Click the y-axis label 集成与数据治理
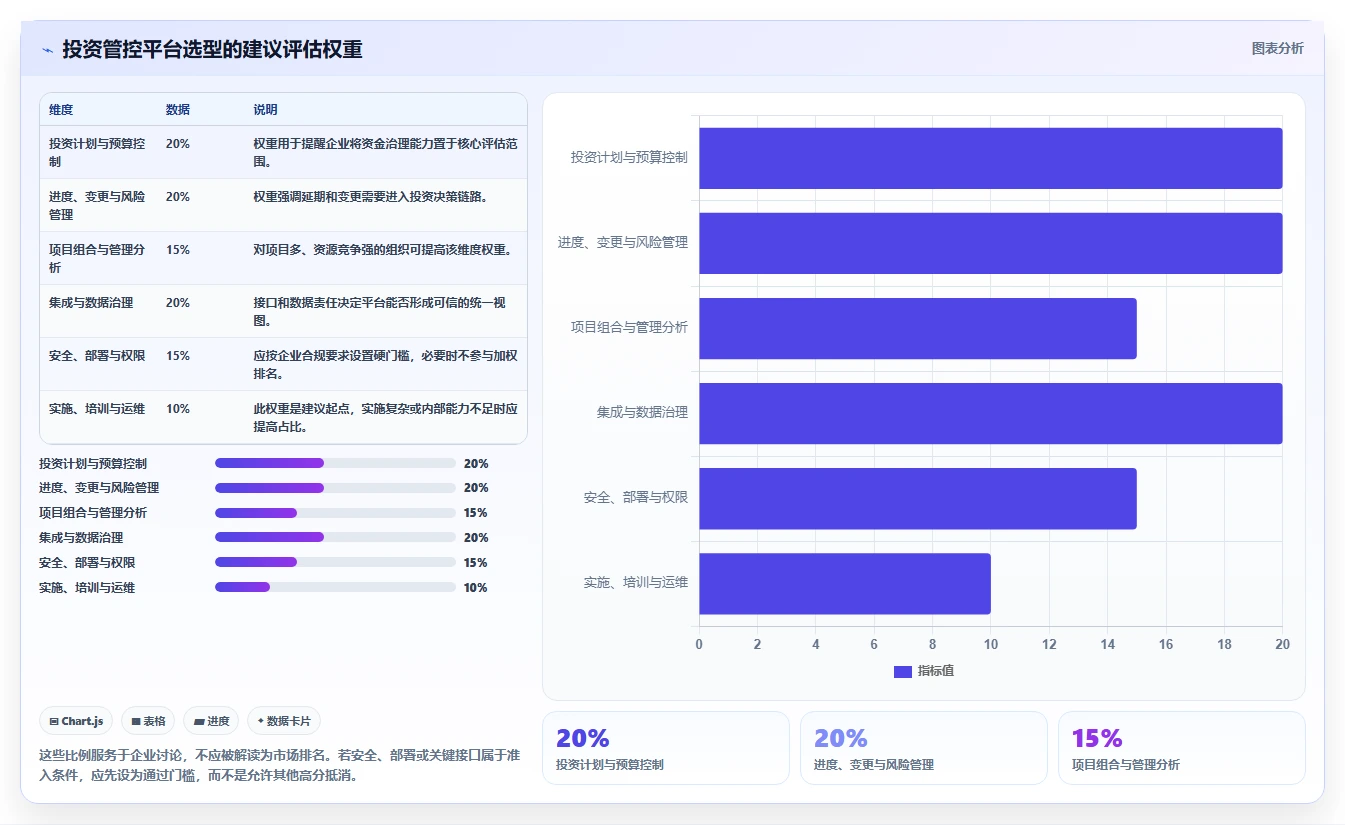Viewport: 1345px width, 825px height. (642, 412)
